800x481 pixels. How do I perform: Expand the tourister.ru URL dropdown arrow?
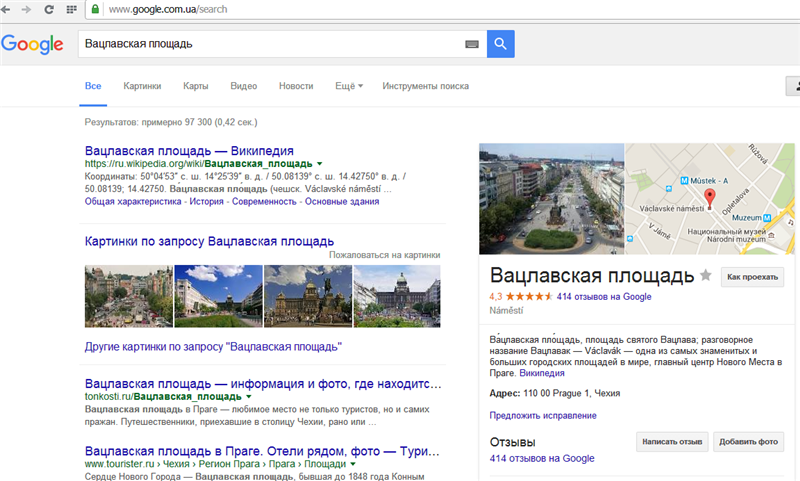coord(353,464)
